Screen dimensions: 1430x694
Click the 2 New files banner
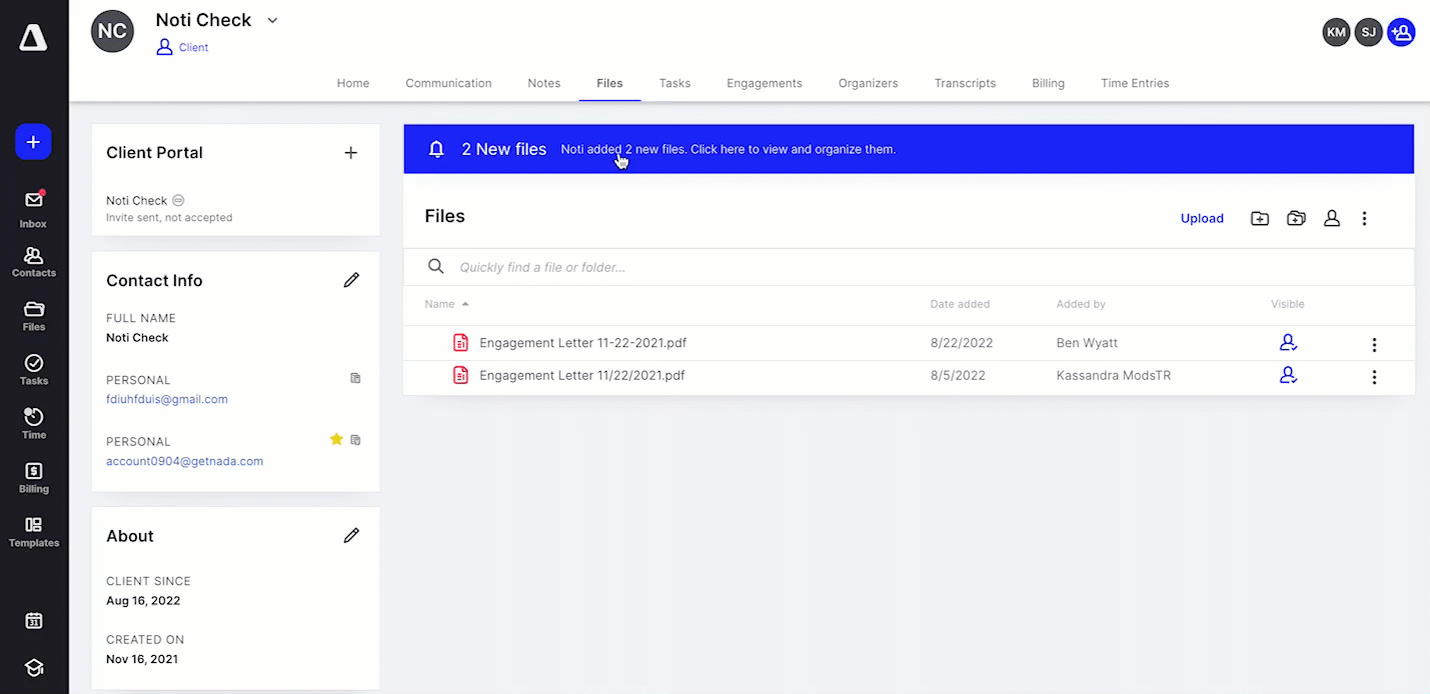[908, 149]
